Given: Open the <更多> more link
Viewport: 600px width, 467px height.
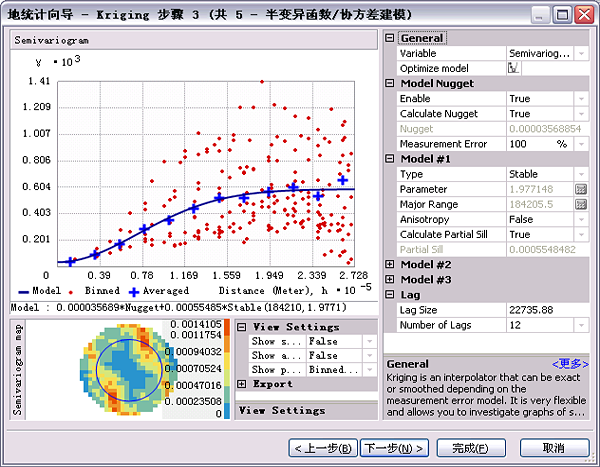Looking at the screenshot, I should 571,364.
